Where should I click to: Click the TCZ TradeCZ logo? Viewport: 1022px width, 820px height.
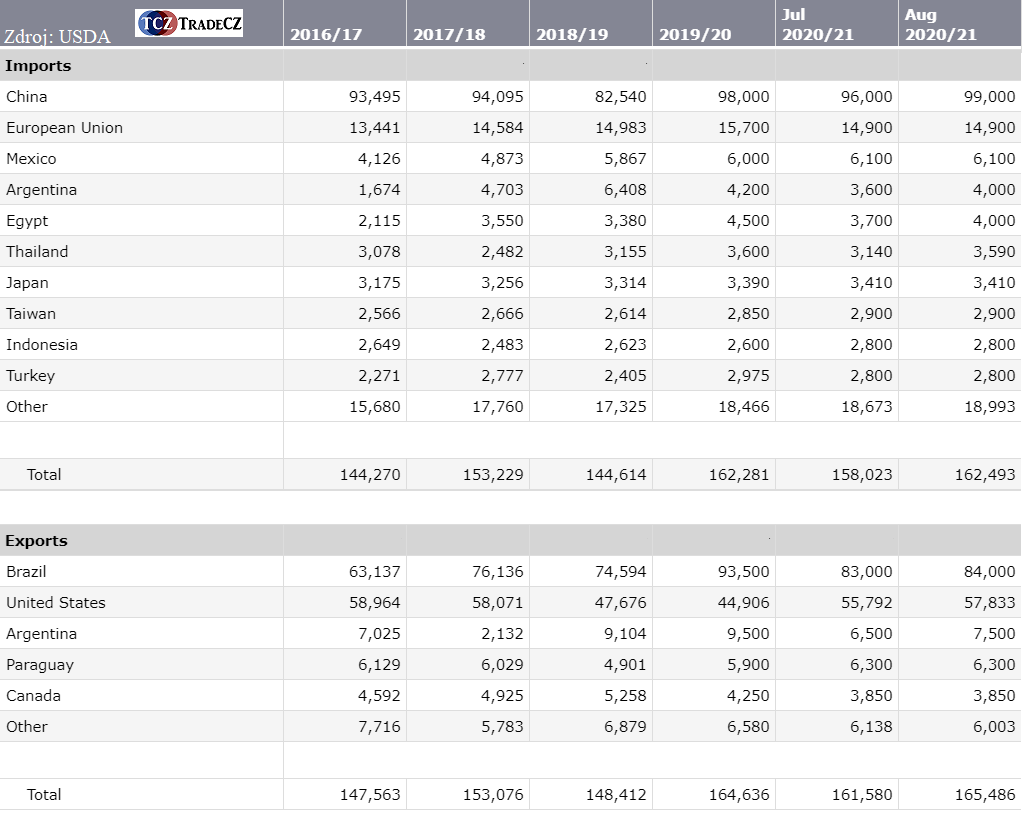(x=189, y=23)
